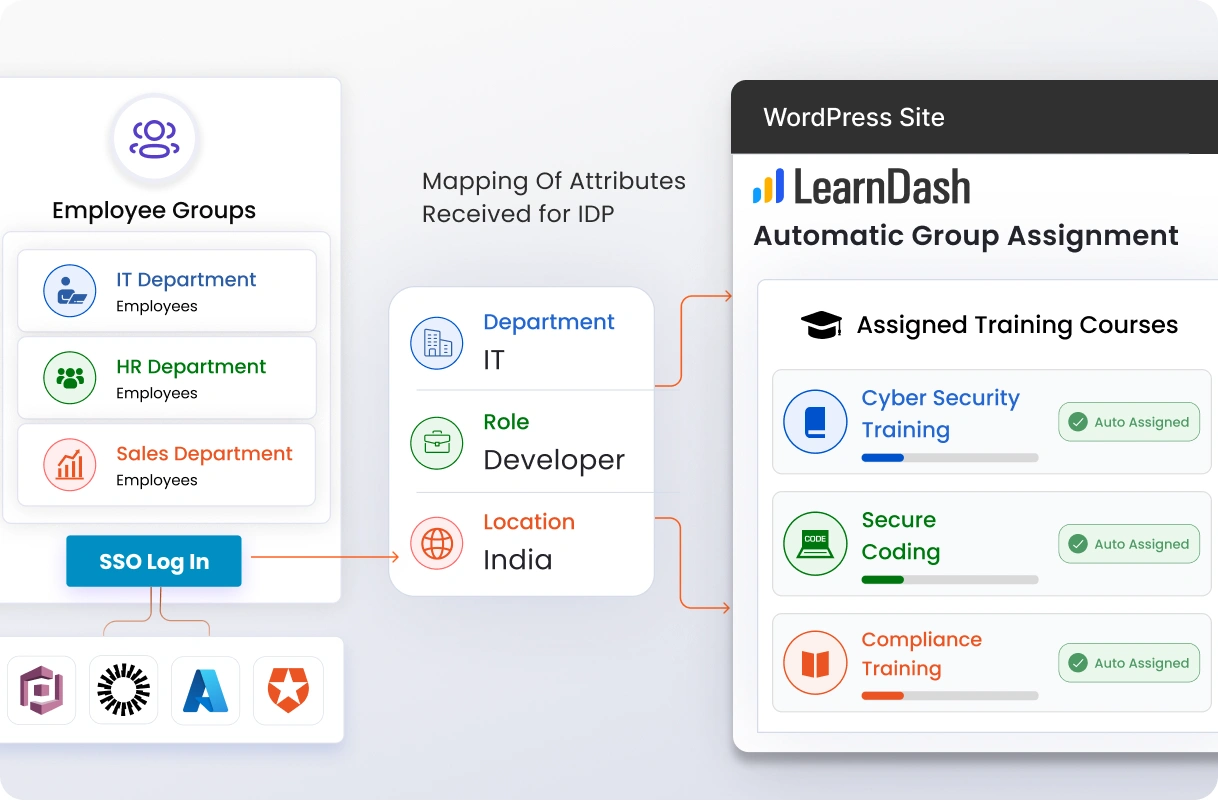Click the LearnDash wordmark text
Screen dimensions: 1218x801
[882, 187]
